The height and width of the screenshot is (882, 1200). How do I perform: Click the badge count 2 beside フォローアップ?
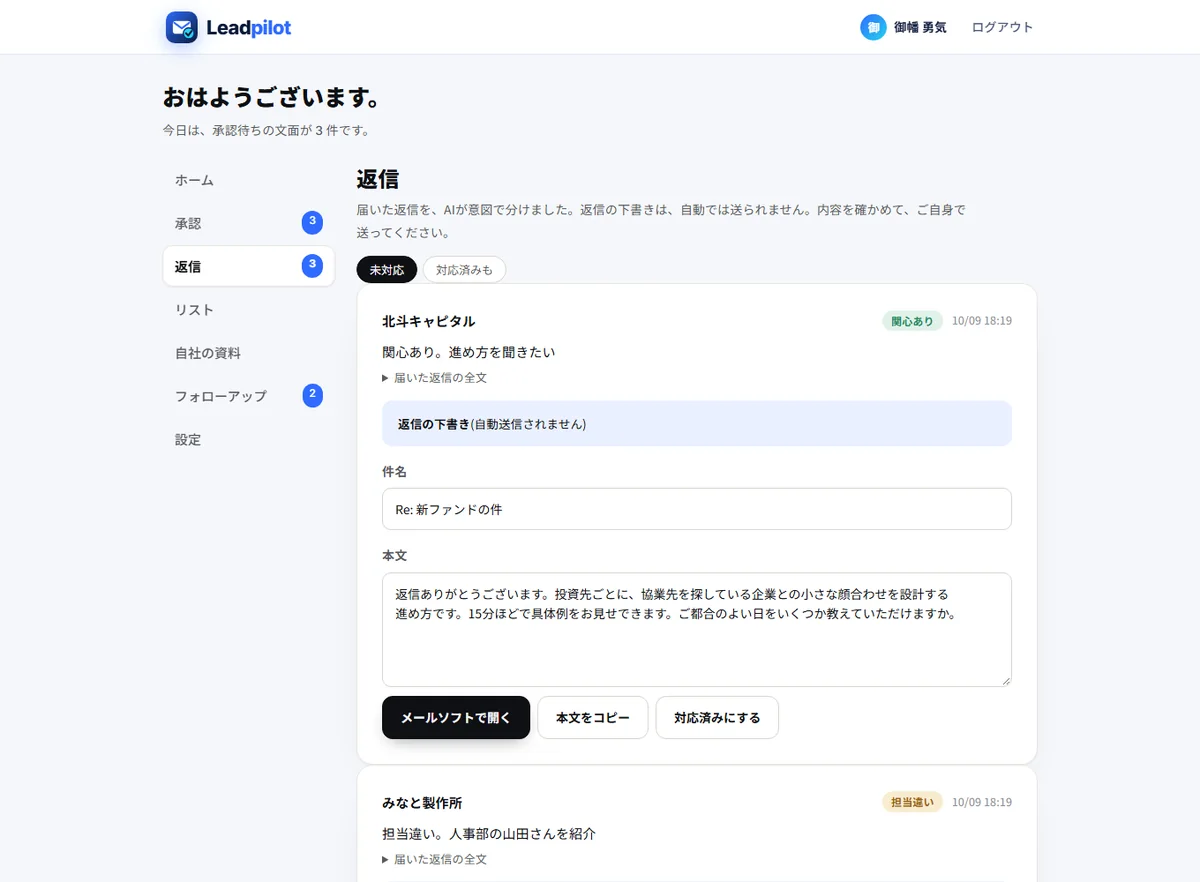(312, 395)
